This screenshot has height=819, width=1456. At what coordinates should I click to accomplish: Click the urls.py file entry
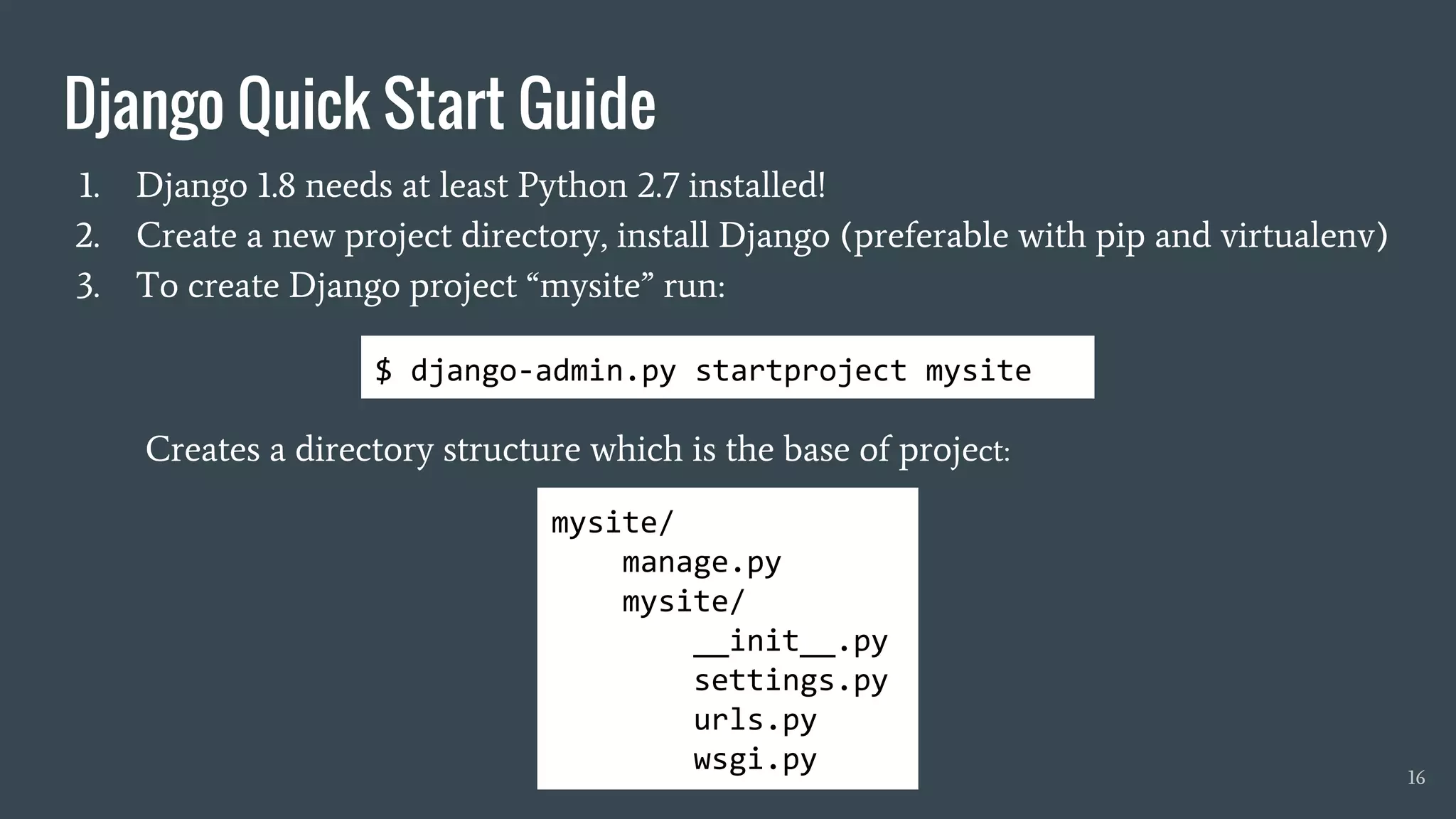pyautogui.click(x=754, y=720)
